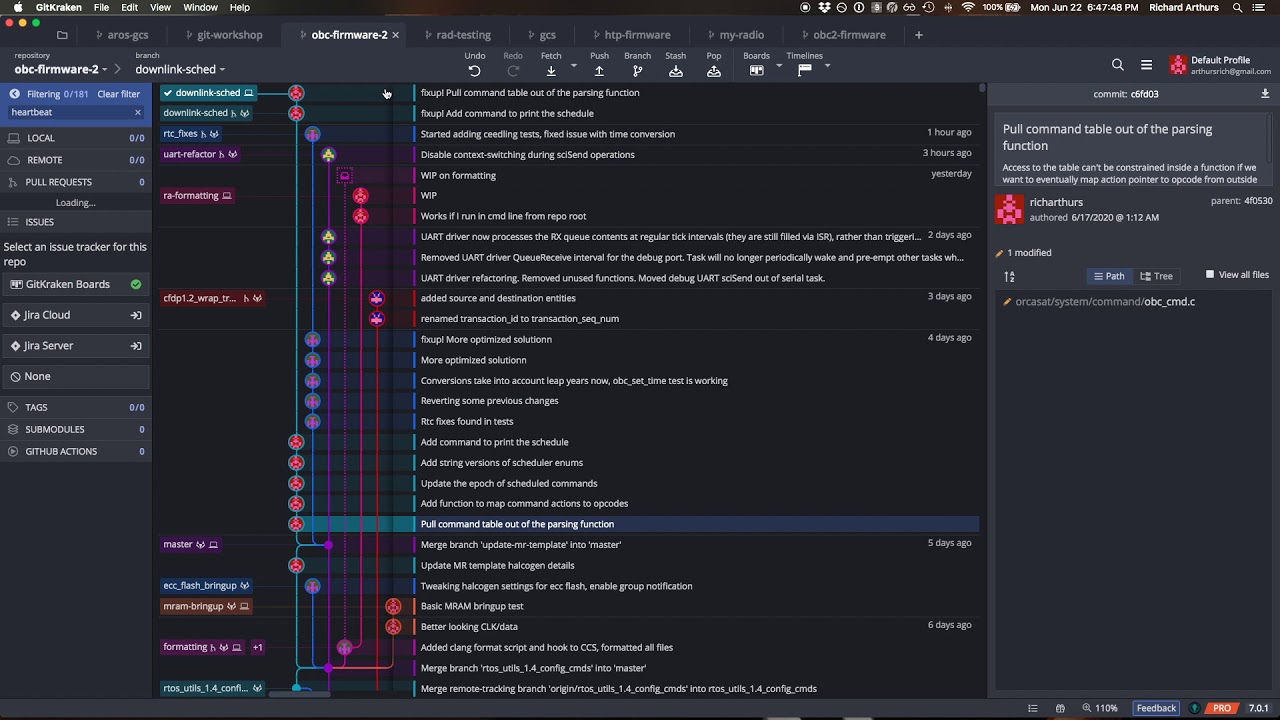Click the Clear filter link
This screenshot has width=1280, height=720.
tap(118, 94)
